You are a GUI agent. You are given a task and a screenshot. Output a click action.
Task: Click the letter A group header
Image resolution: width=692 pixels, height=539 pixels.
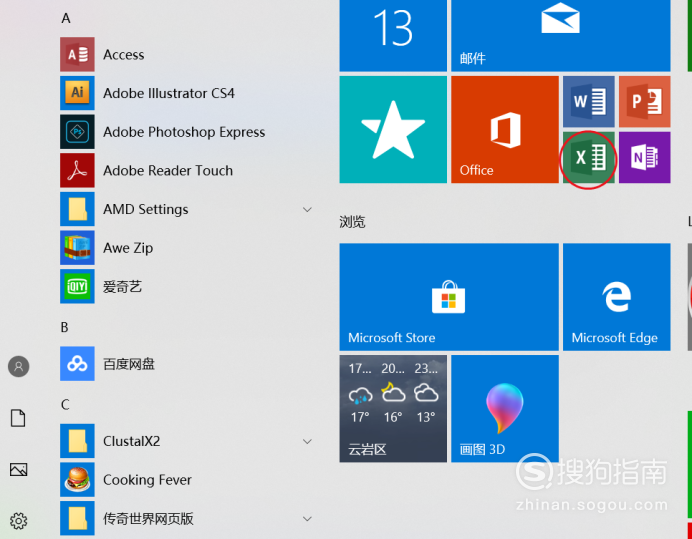[66, 18]
